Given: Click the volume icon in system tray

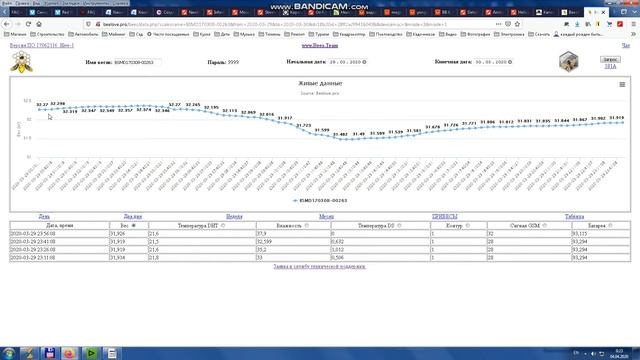Looking at the screenshot, I should pos(593,353).
